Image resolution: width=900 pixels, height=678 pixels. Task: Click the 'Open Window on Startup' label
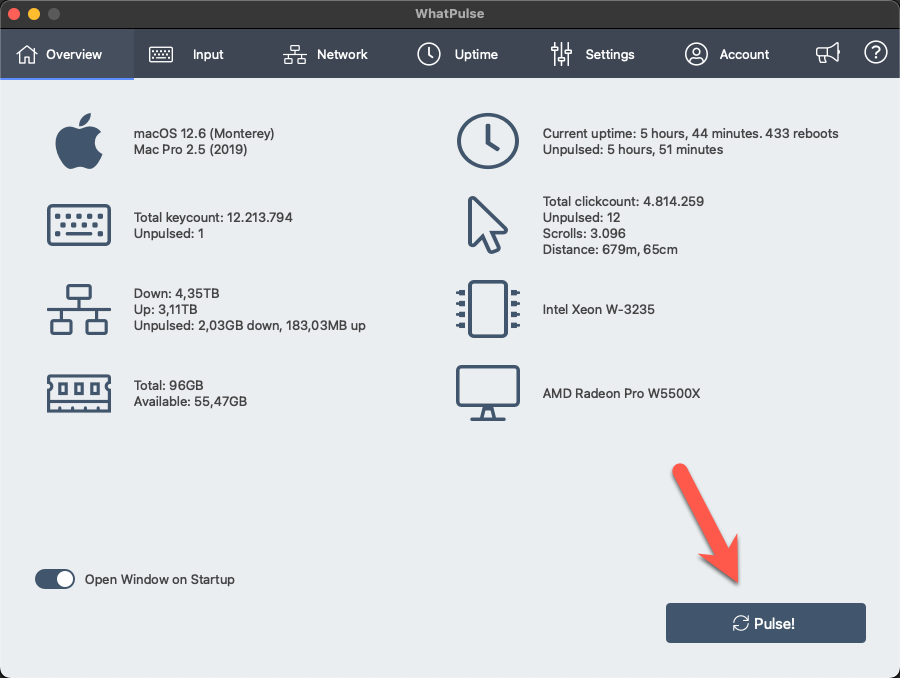[x=160, y=579]
